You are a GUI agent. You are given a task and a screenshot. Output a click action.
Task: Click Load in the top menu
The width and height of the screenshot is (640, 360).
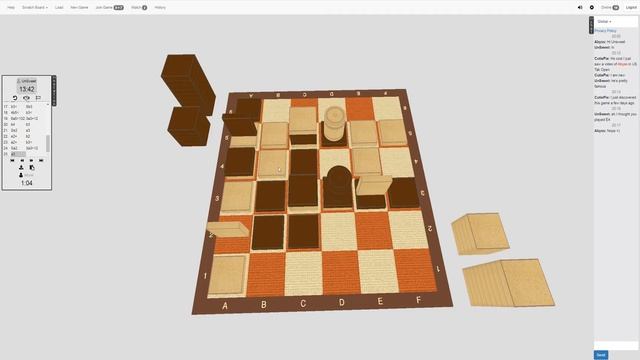tap(59, 7)
